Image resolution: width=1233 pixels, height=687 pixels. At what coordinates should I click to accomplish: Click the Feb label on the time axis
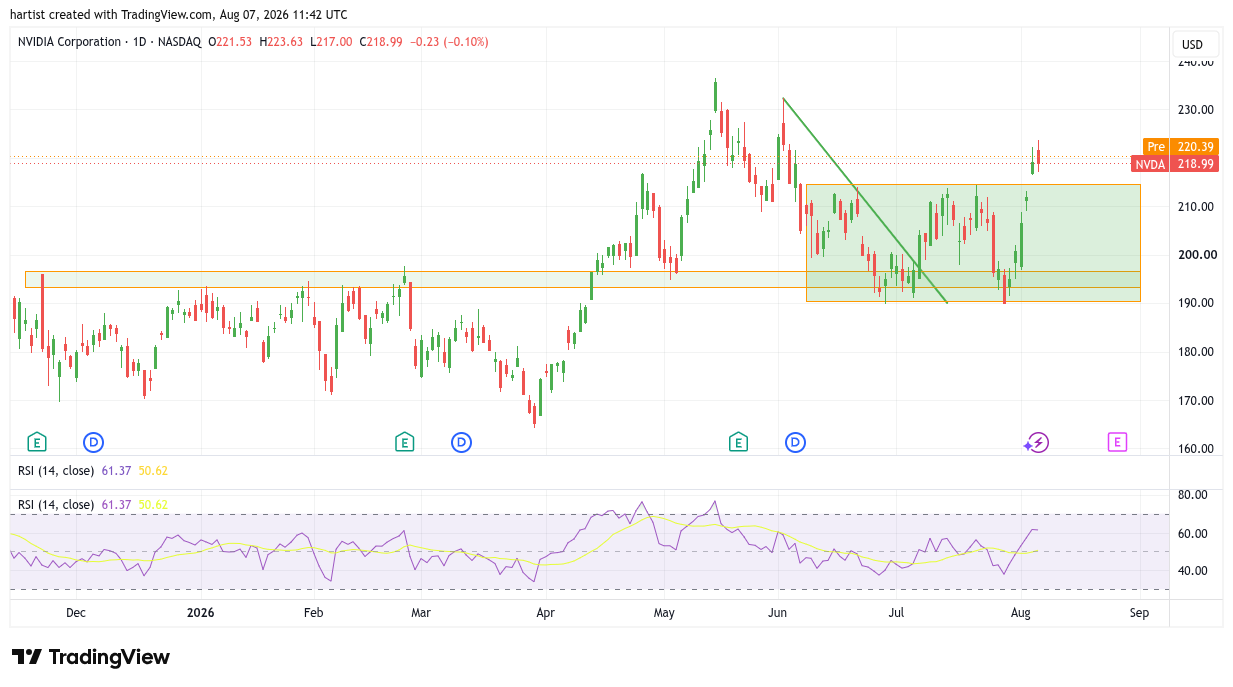pos(313,612)
